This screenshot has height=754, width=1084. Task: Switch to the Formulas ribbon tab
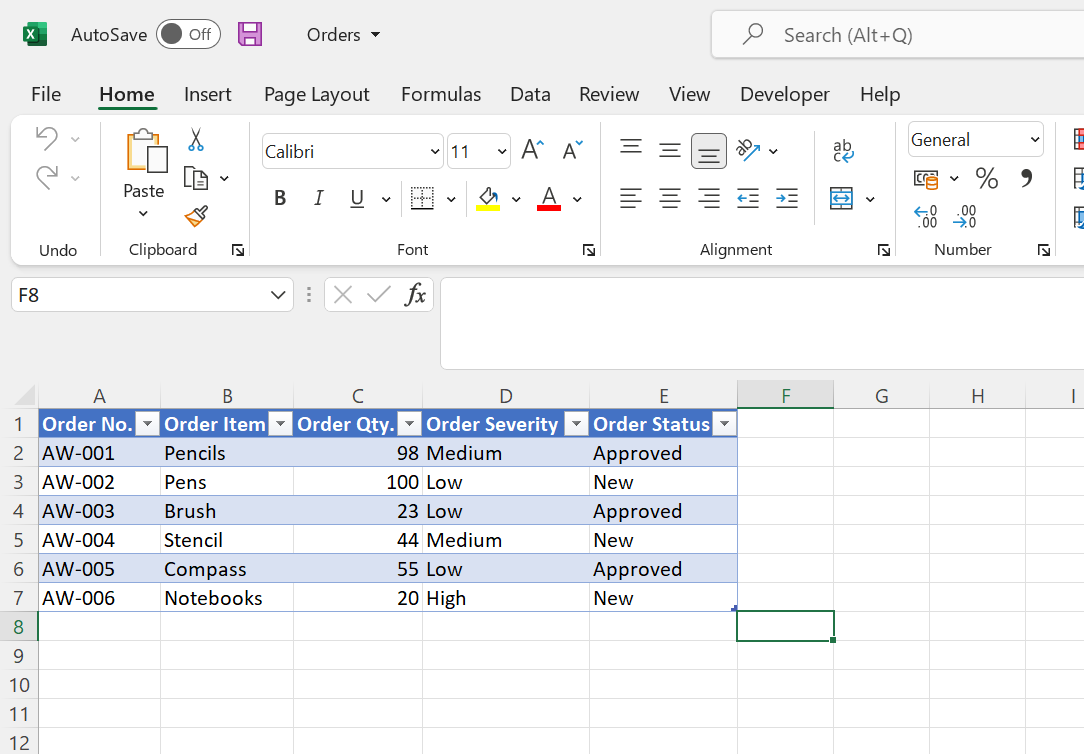(440, 94)
